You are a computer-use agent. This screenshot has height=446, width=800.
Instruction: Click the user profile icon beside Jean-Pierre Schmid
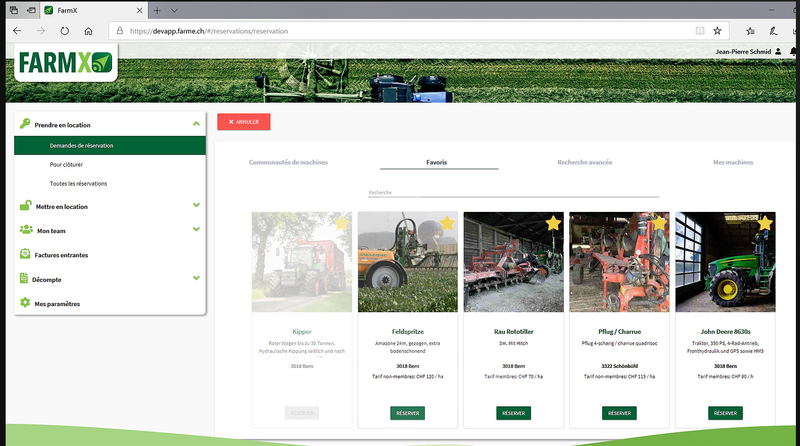click(x=778, y=52)
